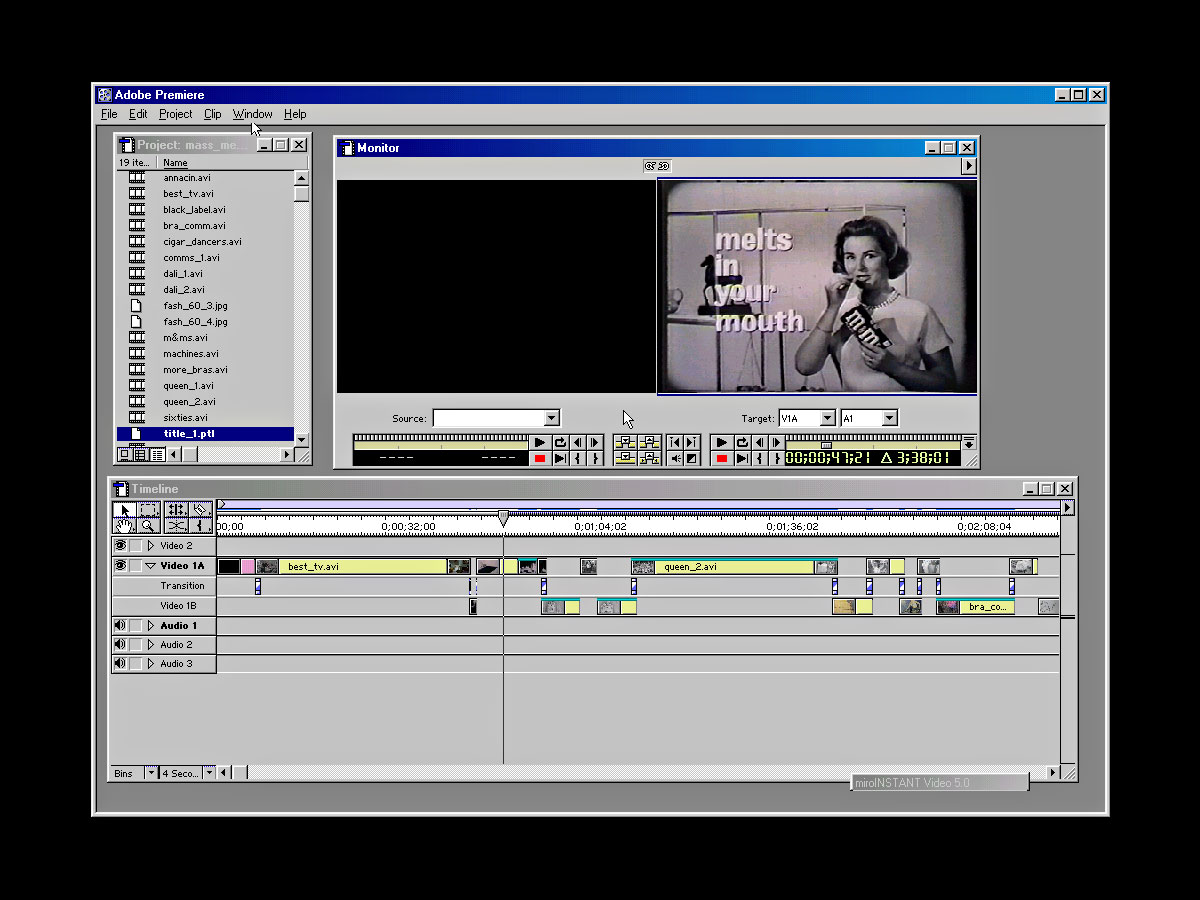Select the In Point tool in Timeline

[200, 526]
